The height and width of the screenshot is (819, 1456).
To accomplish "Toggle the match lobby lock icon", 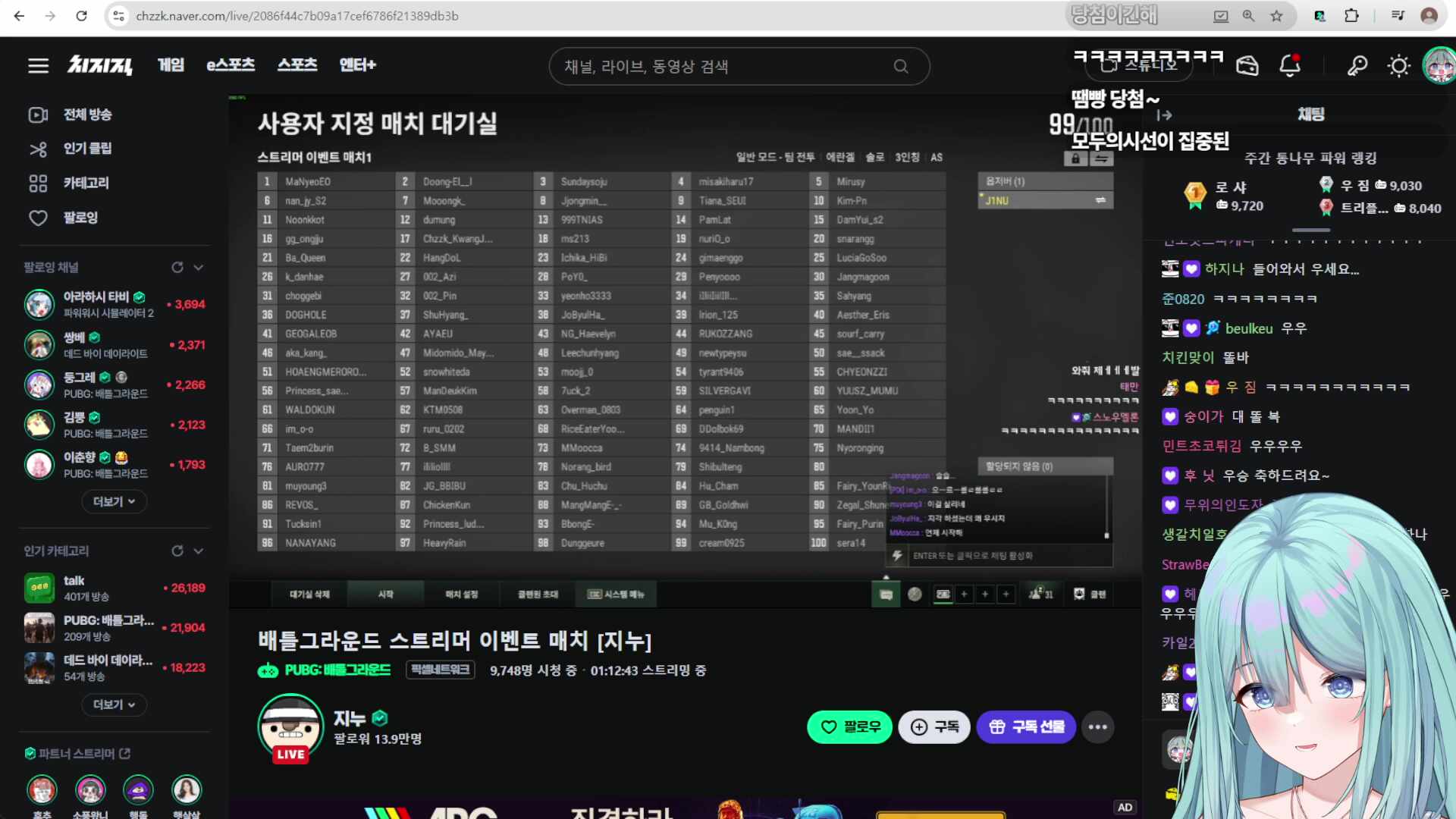I will (1076, 158).
